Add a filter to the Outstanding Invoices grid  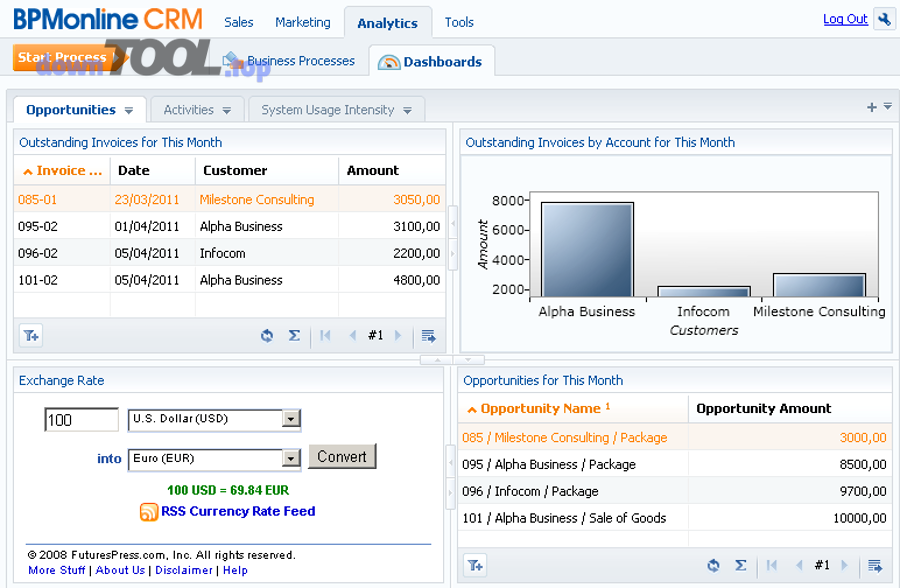pyautogui.click(x=31, y=336)
